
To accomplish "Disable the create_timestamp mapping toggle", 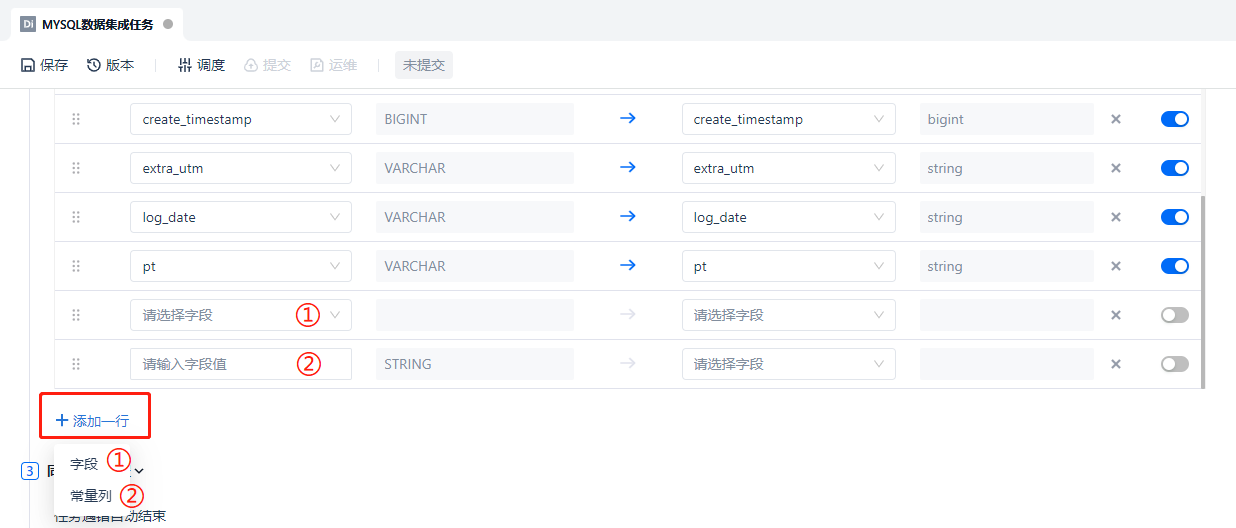I will coord(1174,119).
